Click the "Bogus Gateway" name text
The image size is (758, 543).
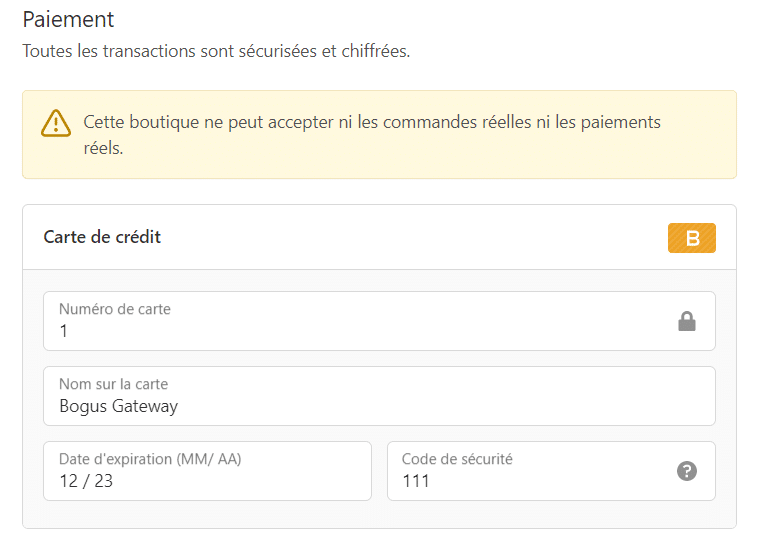(119, 406)
